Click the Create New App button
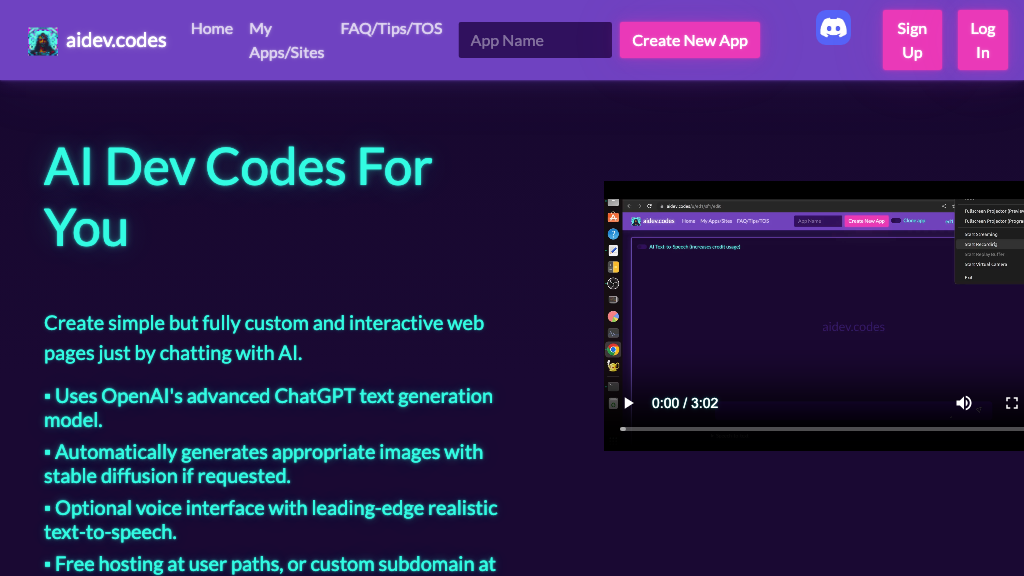1024x576 pixels. [x=689, y=40]
